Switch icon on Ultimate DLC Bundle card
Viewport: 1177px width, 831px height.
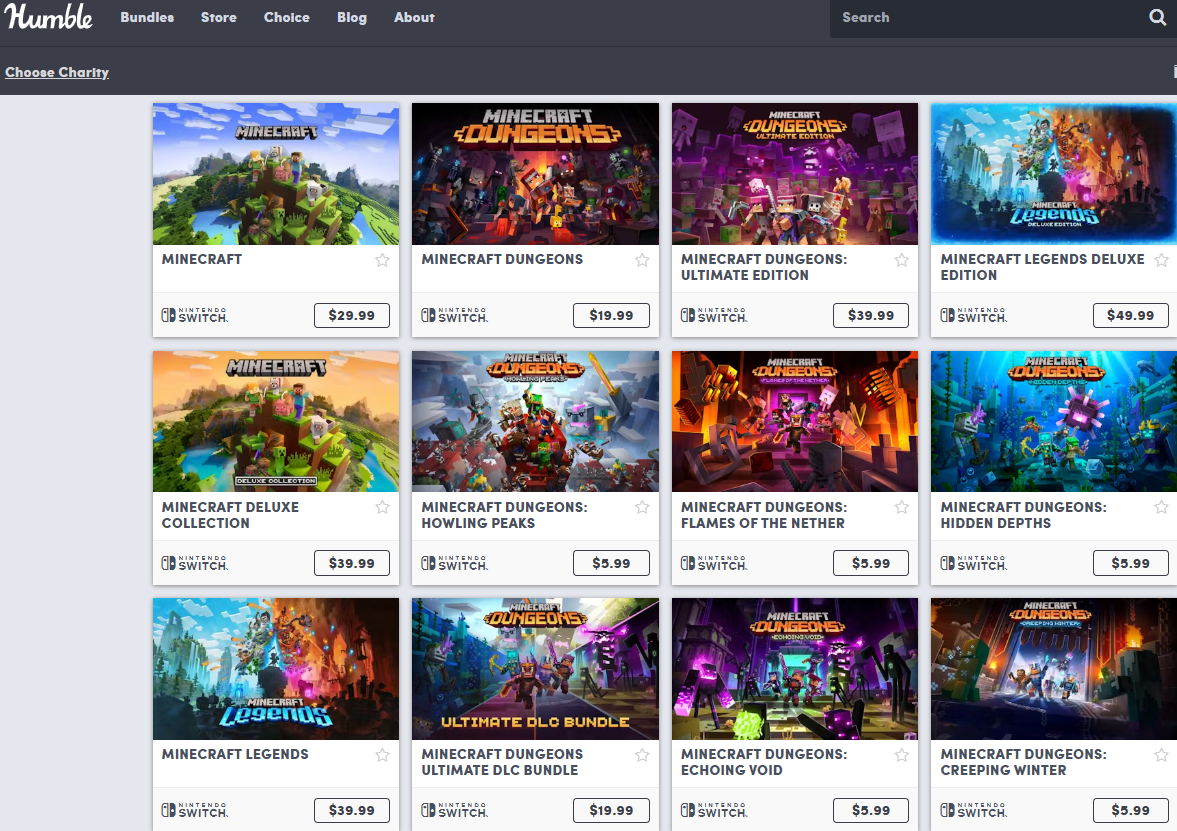pos(454,810)
